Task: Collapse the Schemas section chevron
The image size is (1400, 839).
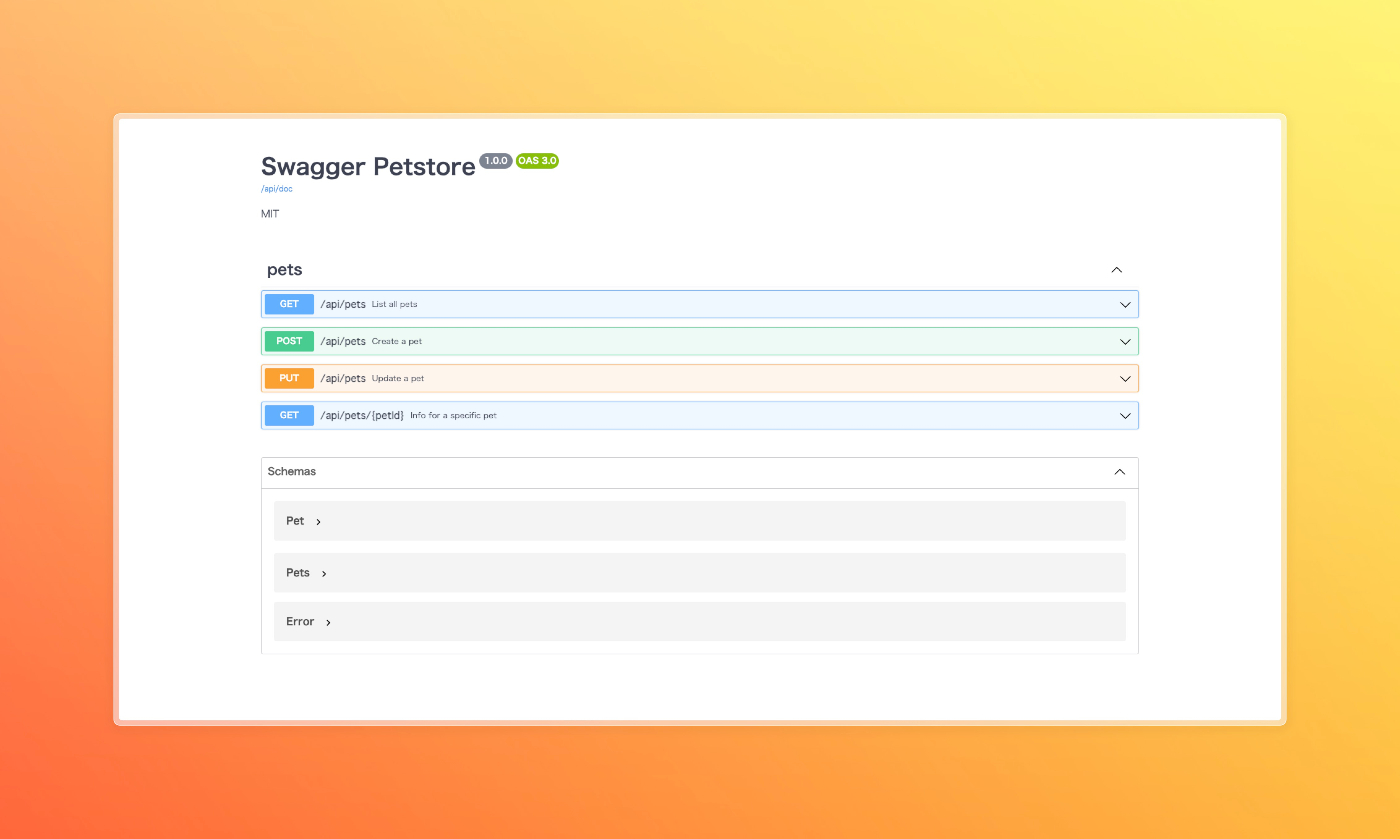Action: coord(1119,472)
